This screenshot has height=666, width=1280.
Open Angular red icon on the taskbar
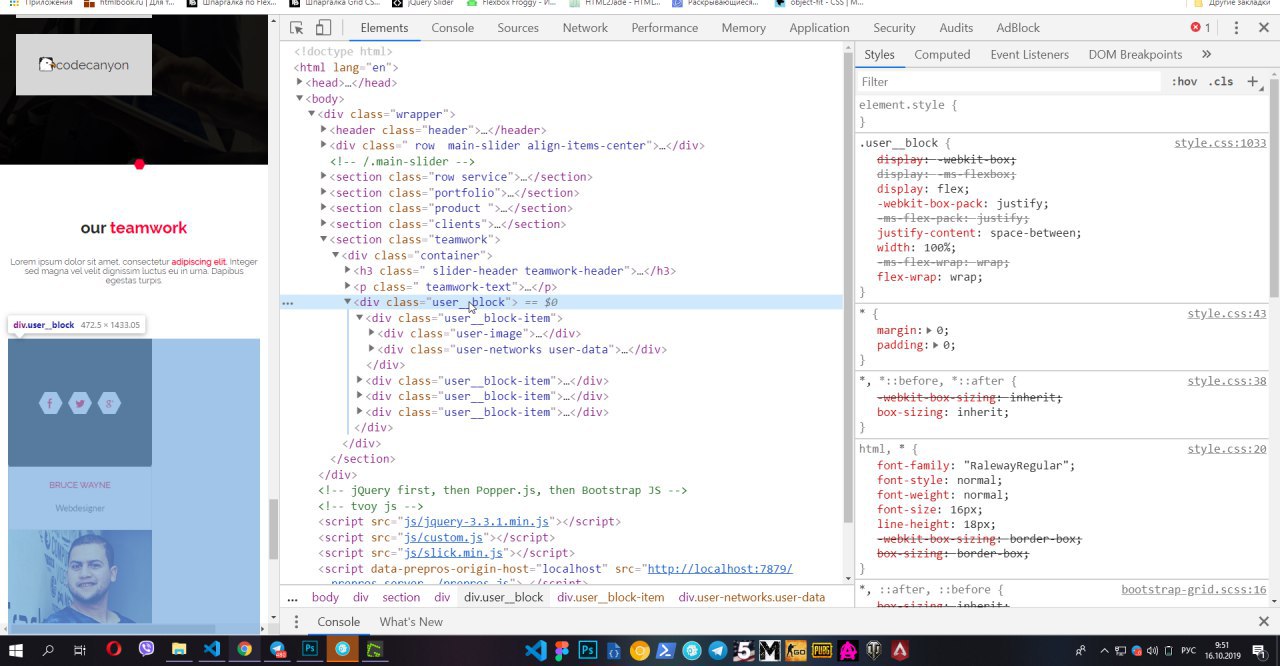click(900, 651)
